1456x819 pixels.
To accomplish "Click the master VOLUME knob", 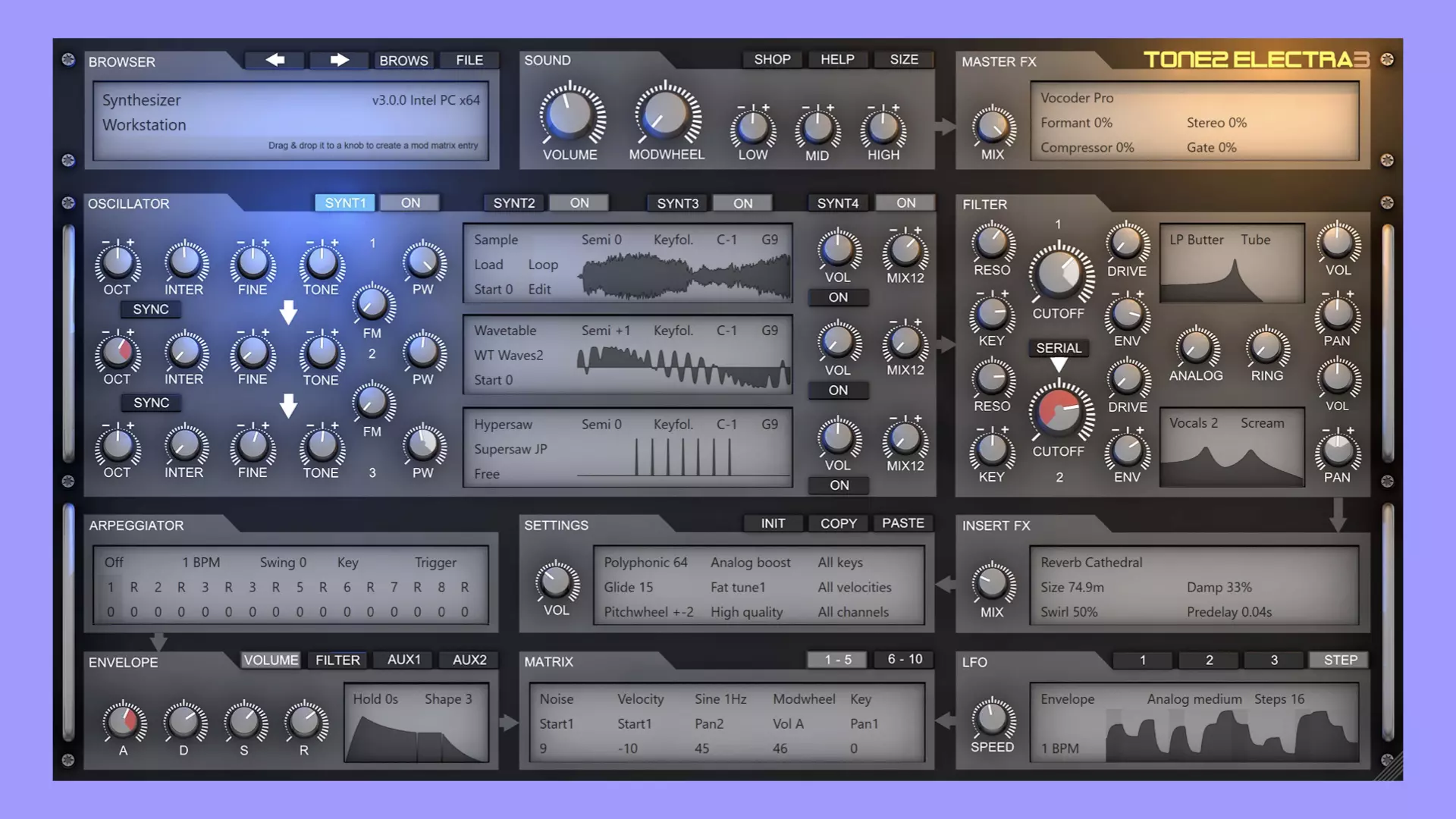I will click(x=570, y=115).
